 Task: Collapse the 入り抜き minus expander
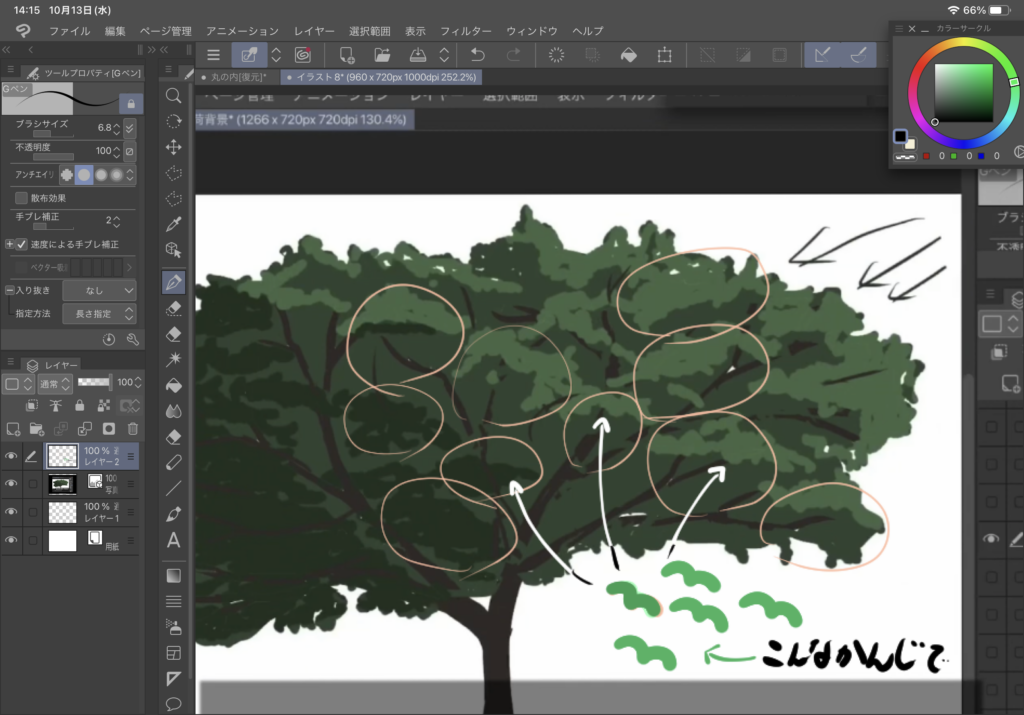pyautogui.click(x=9, y=290)
